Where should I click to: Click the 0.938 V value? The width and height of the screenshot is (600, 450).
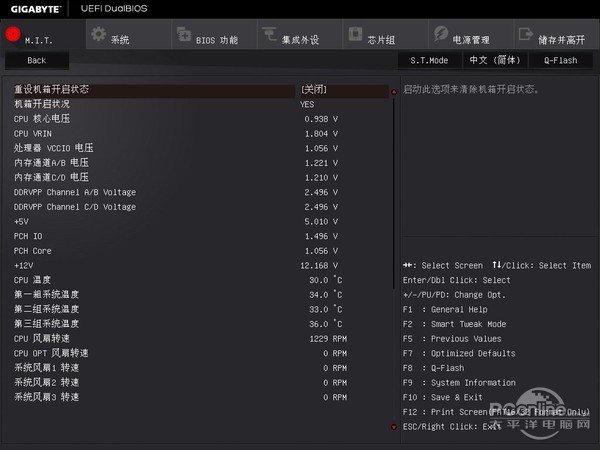pos(321,119)
